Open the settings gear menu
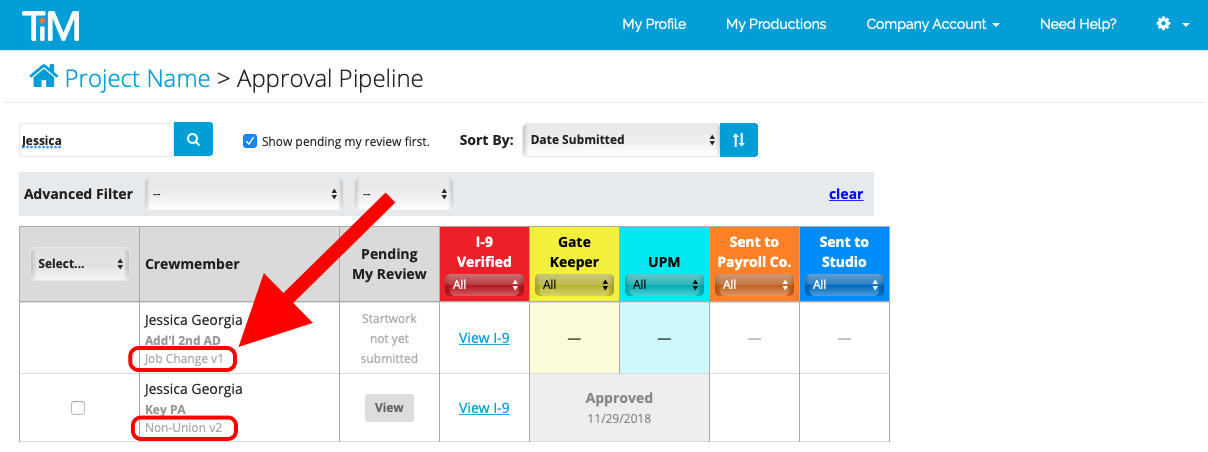The width and height of the screenshot is (1208, 452). [1172, 24]
